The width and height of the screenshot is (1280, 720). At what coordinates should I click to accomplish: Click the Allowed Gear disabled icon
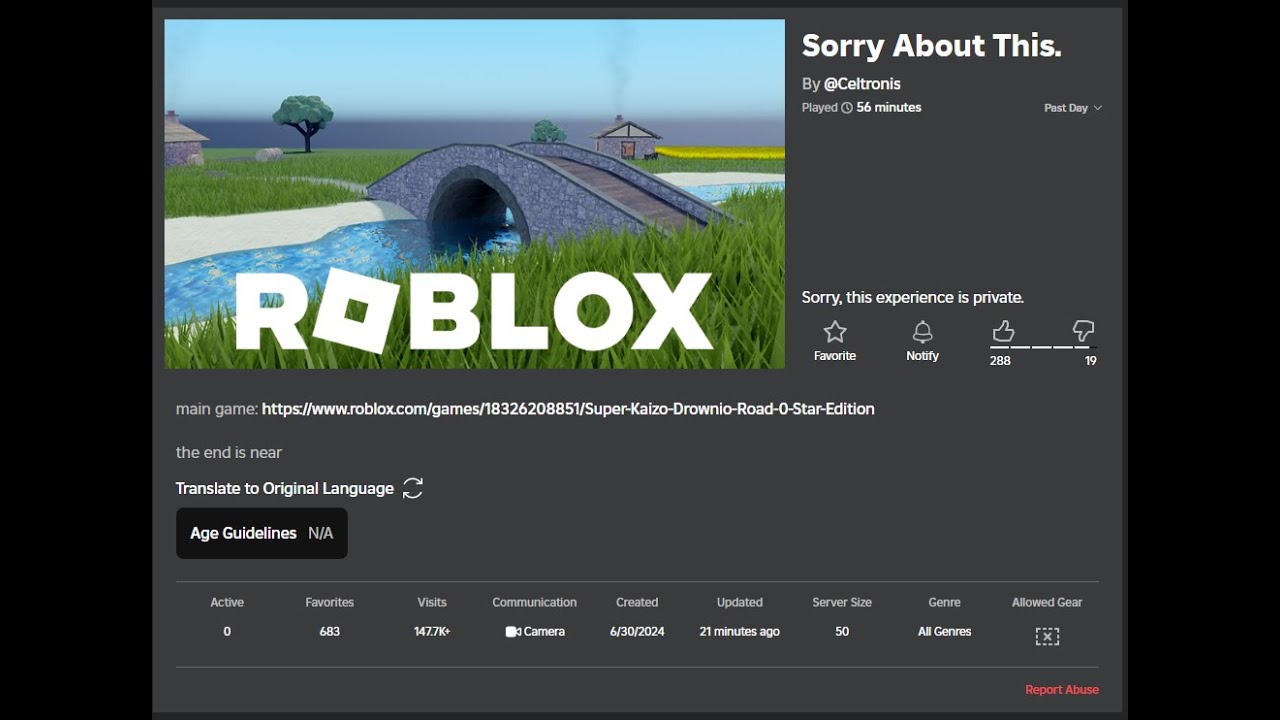point(1047,636)
